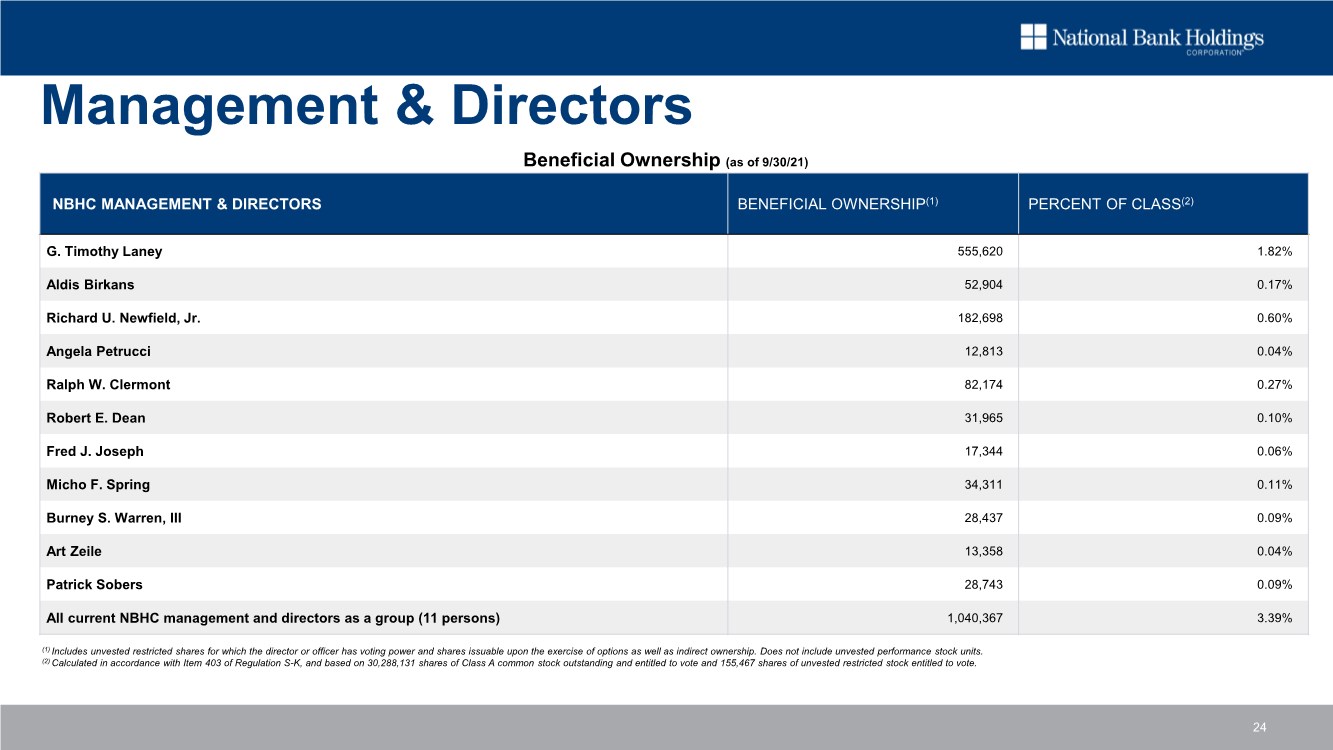
Task: Select the name Robert E. Dean
Action: pyautogui.click(x=96, y=418)
